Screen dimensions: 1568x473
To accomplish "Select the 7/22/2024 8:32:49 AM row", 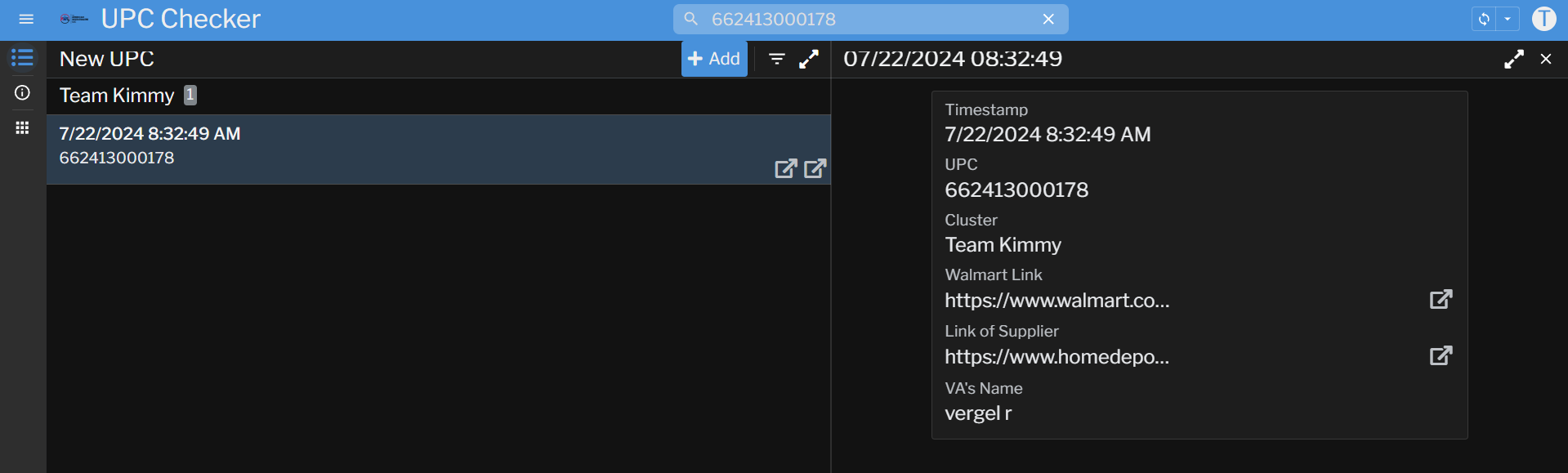I will point(327,147).
